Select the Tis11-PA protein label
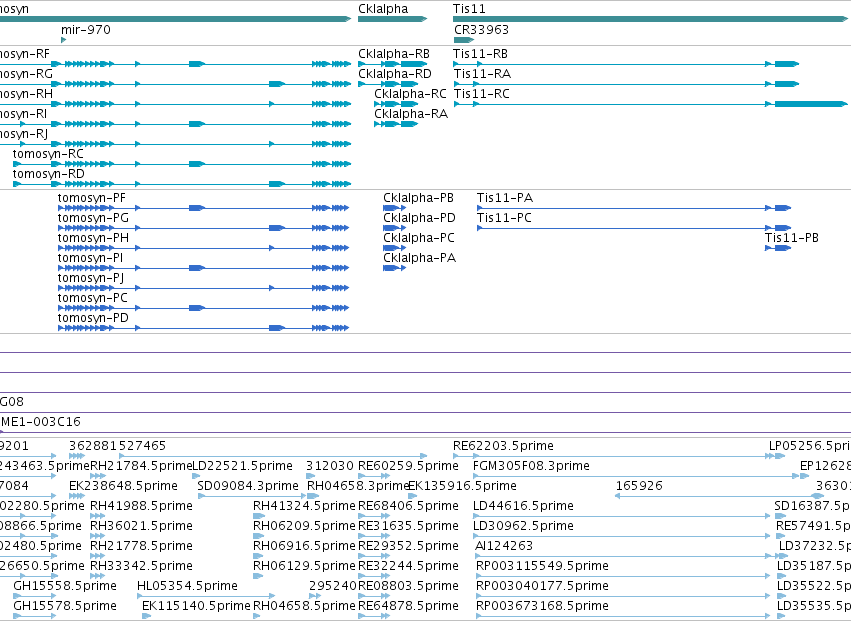The width and height of the screenshot is (851, 621). 505,198
